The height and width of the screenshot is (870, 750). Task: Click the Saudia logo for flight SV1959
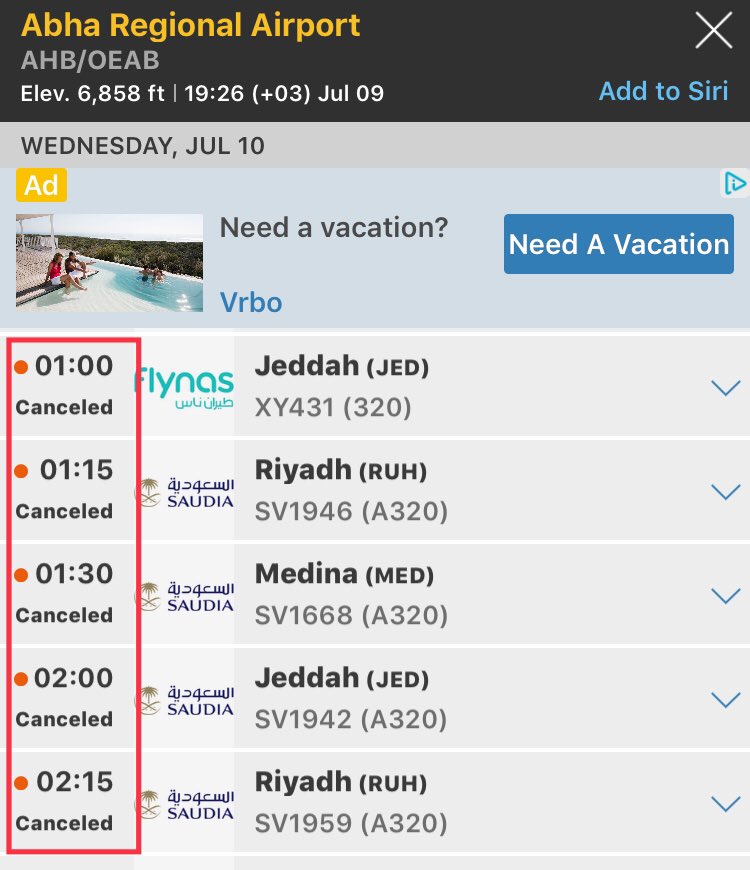[x=185, y=804]
